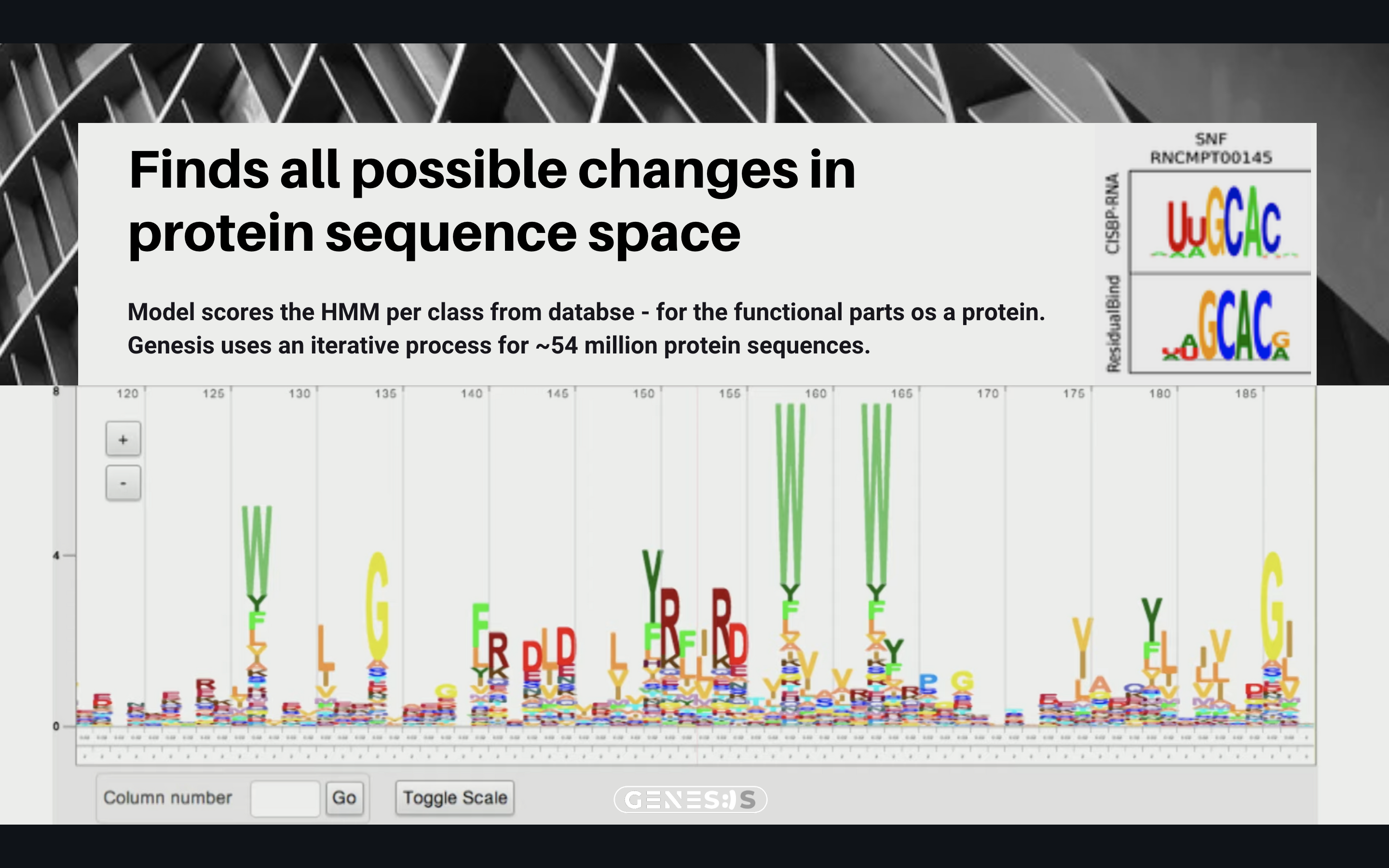The height and width of the screenshot is (868, 1389).
Task: Click the large yellow G near column 185
Action: click(1272, 606)
